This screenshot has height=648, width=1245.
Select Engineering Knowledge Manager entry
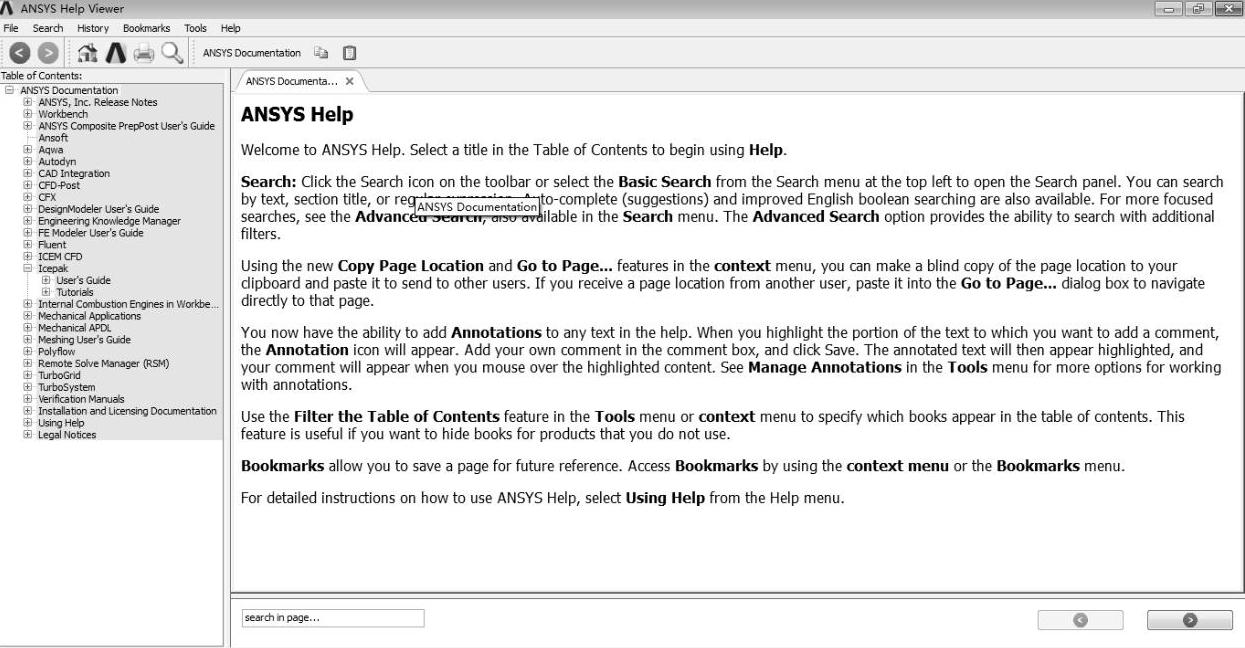pyautogui.click(x=110, y=221)
